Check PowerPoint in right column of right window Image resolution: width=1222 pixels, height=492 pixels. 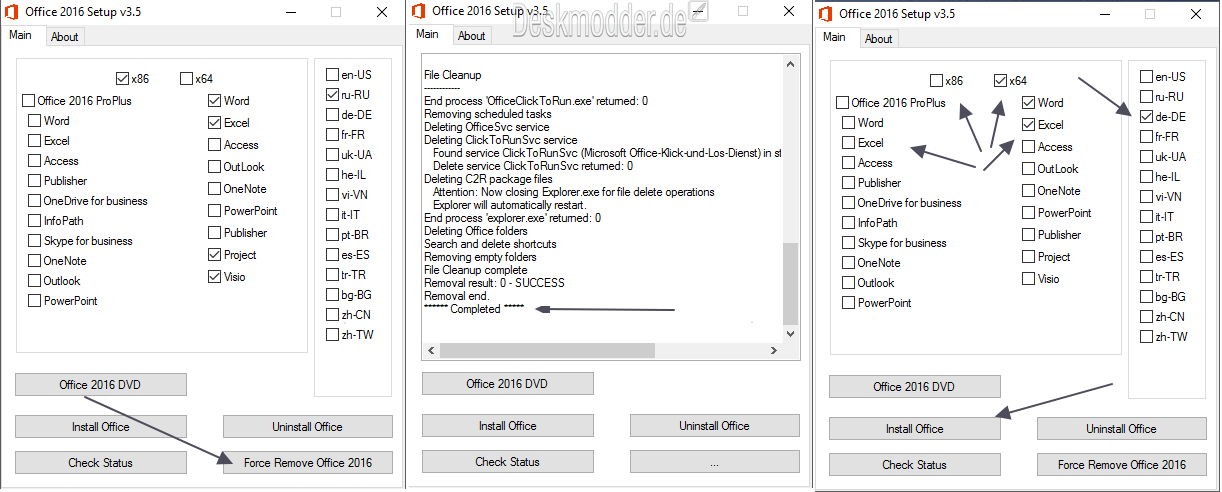tap(1029, 213)
